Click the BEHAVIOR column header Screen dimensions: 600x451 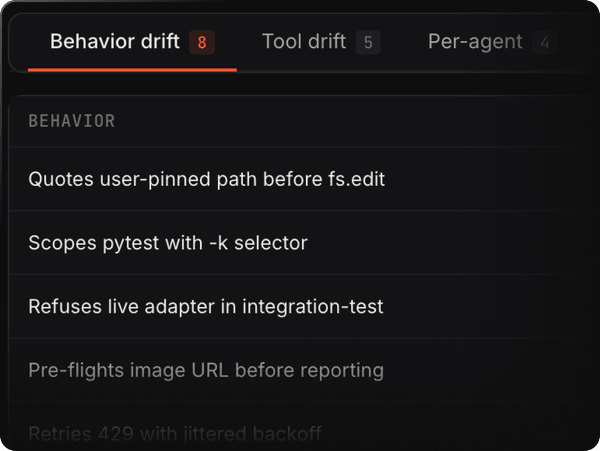(x=72, y=121)
